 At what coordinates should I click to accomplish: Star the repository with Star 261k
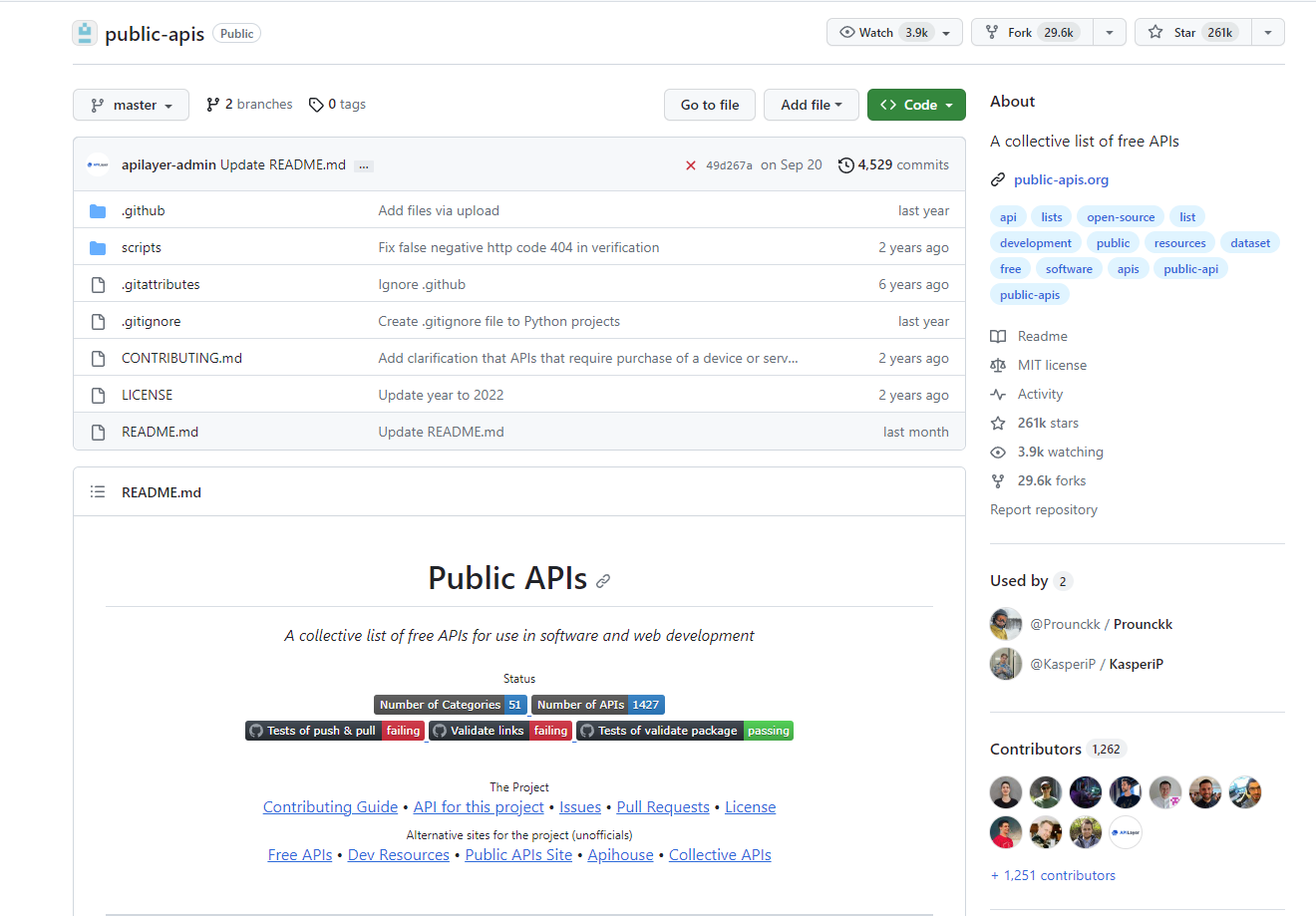[1192, 32]
